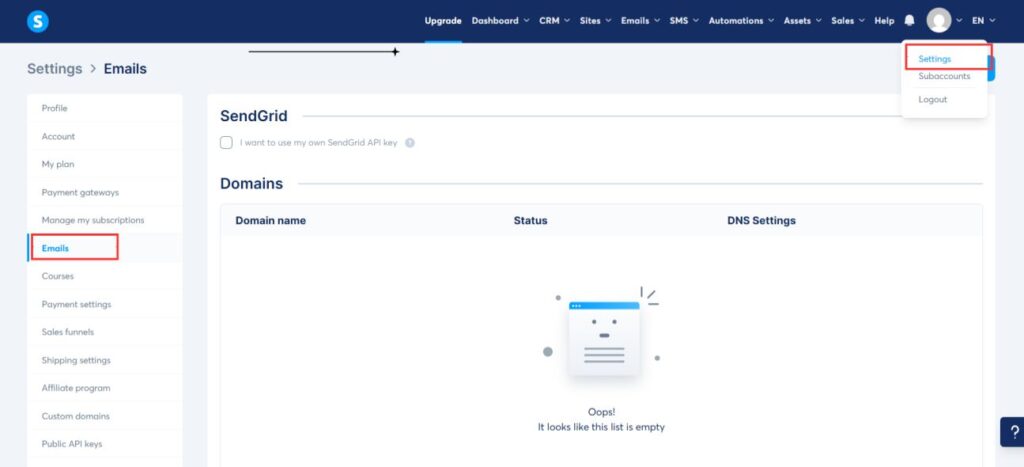Click the SendGrid help question mark icon
1024x467 pixels.
click(410, 143)
